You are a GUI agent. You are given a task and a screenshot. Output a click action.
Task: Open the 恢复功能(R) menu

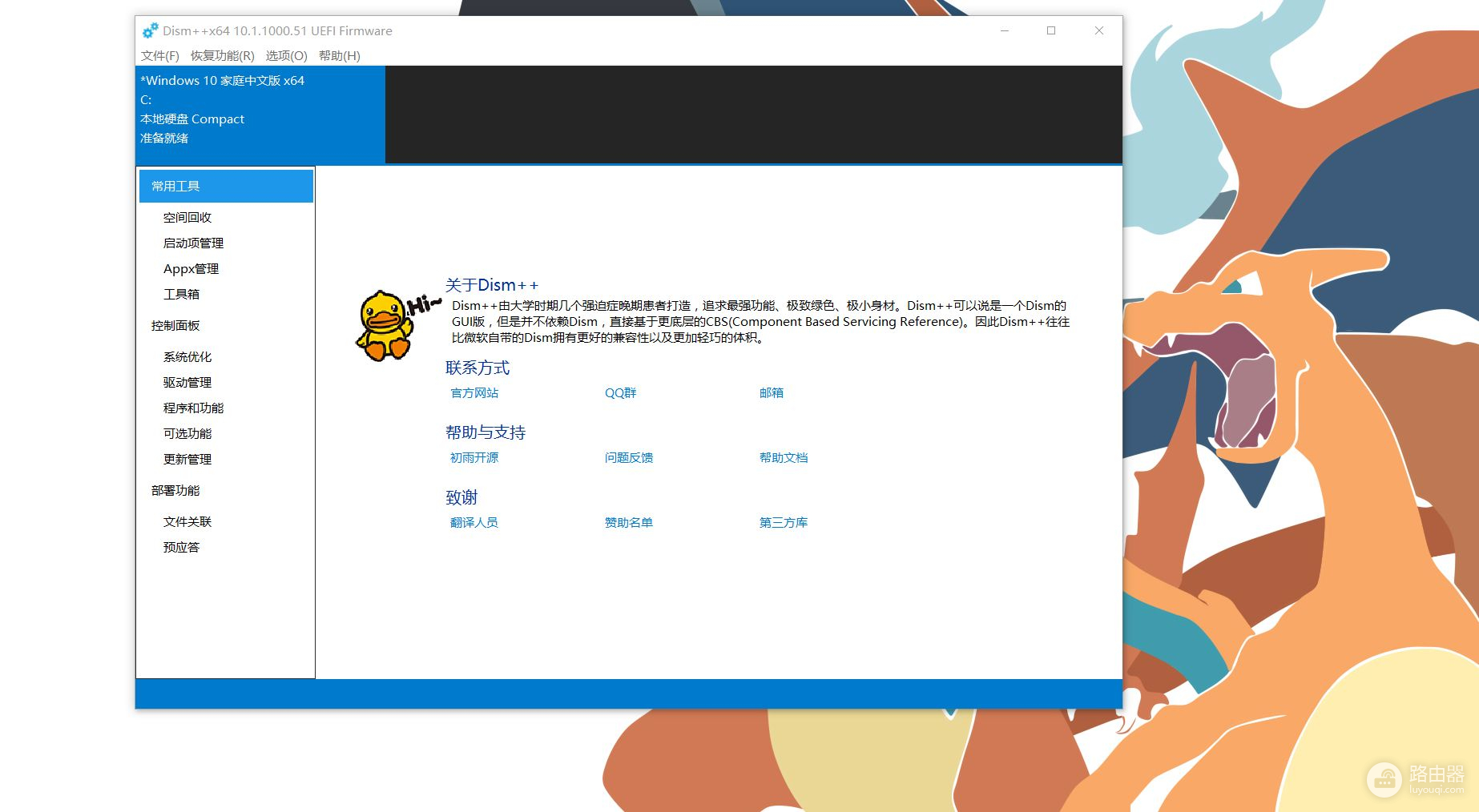(222, 55)
